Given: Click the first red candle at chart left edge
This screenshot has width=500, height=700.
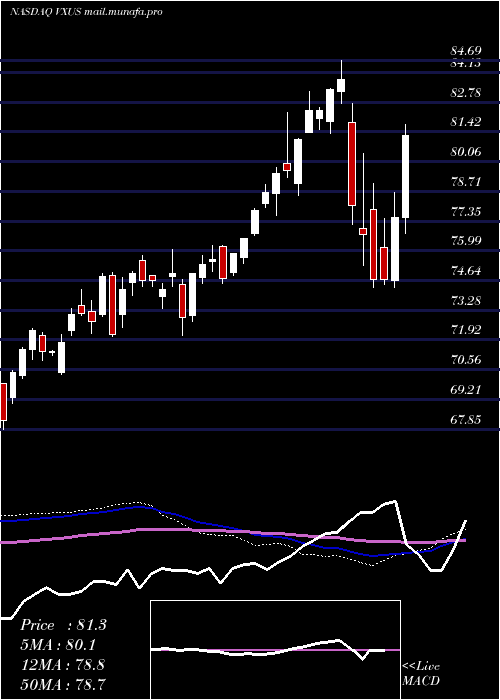Looking at the screenshot, I should click(3, 402).
